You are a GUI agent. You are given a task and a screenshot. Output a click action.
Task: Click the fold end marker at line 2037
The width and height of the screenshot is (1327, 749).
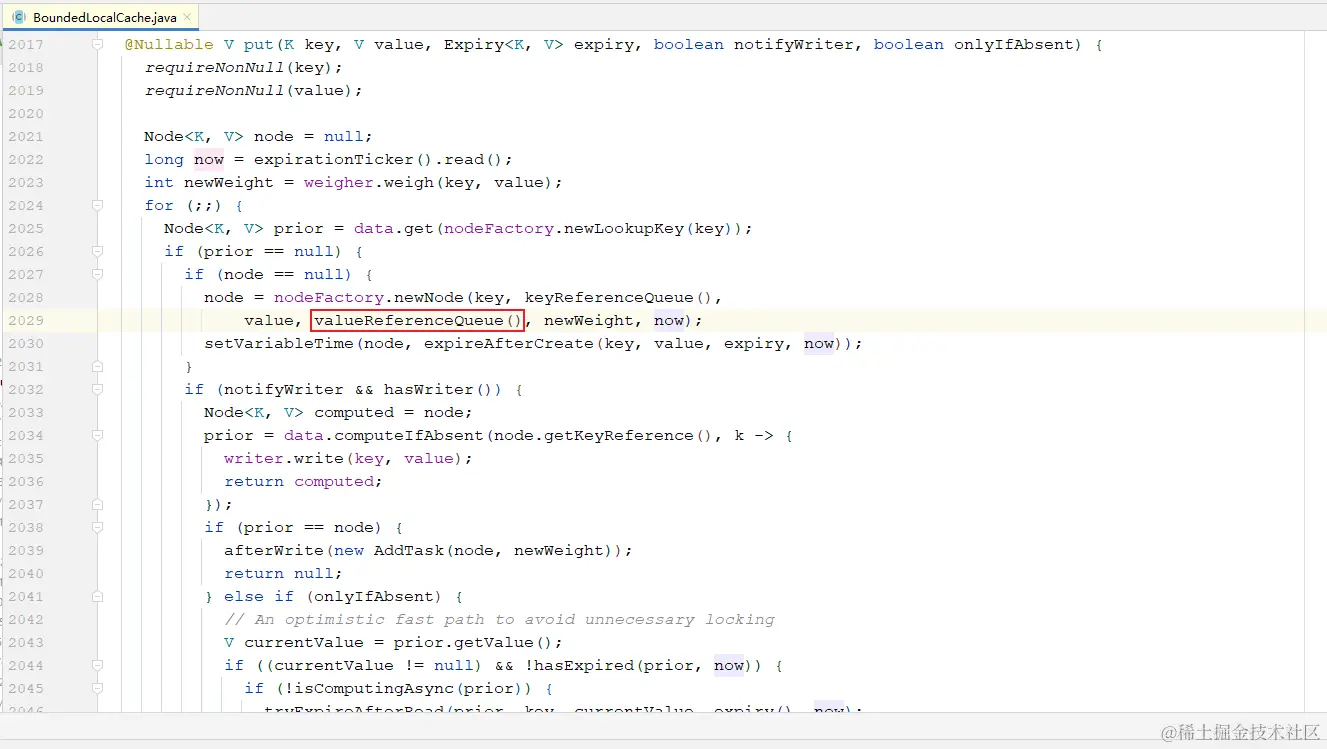pos(98,504)
